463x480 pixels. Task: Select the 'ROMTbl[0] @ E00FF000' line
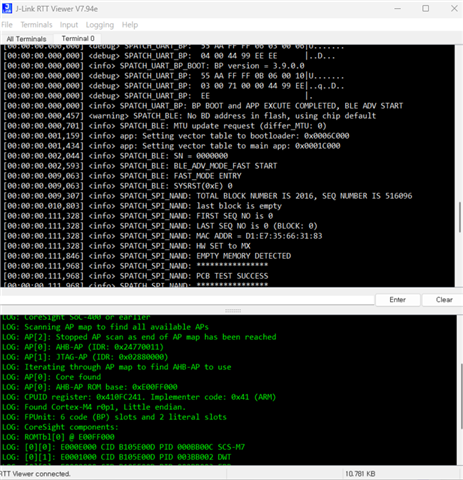pos(58,437)
